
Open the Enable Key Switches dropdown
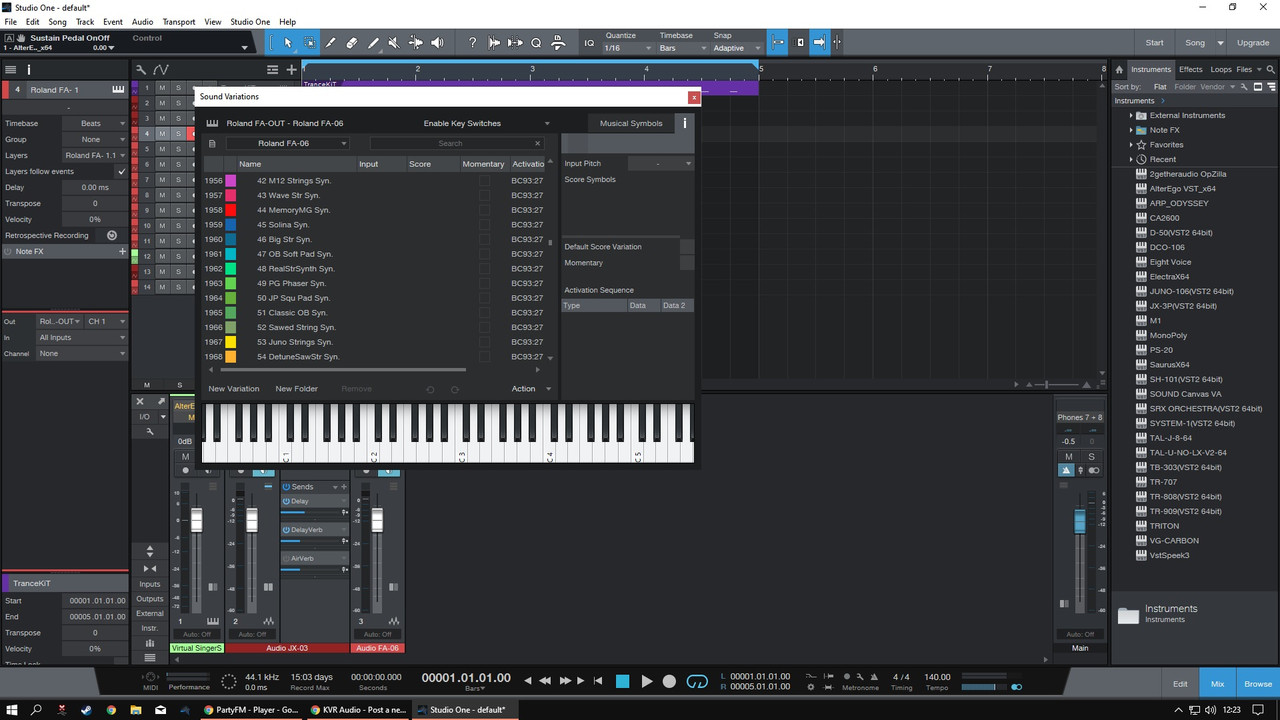coord(486,123)
